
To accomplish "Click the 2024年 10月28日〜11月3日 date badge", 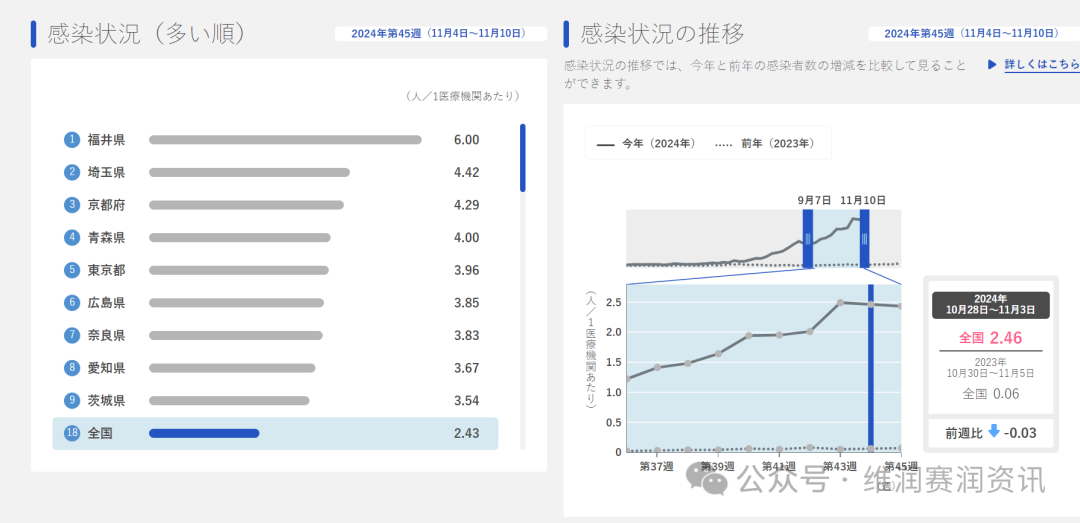I will tap(990, 305).
